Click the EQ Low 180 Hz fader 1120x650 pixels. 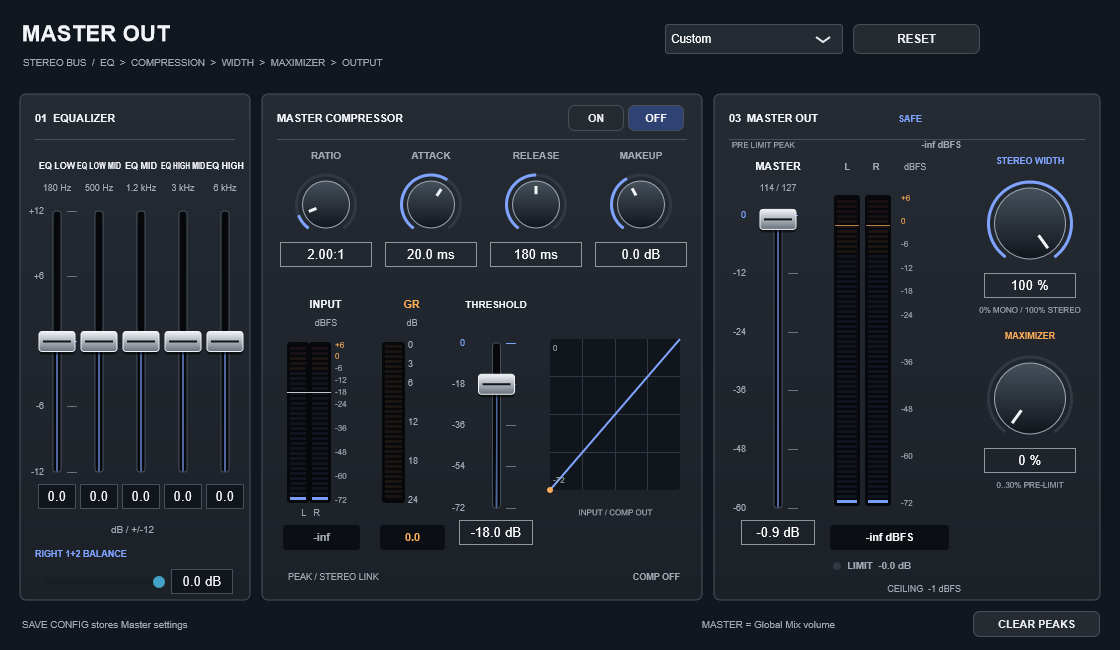tap(56, 341)
